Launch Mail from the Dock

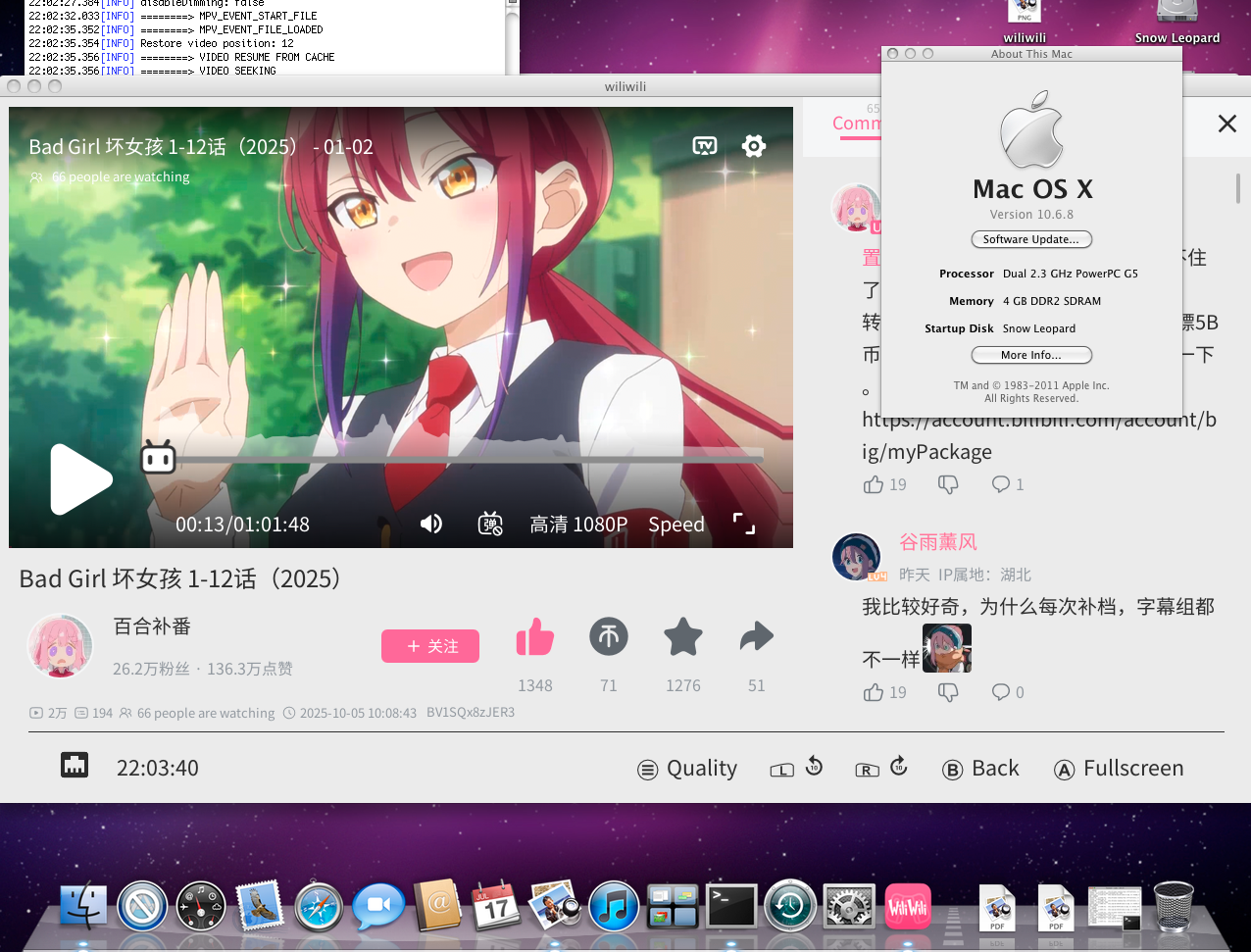259,904
